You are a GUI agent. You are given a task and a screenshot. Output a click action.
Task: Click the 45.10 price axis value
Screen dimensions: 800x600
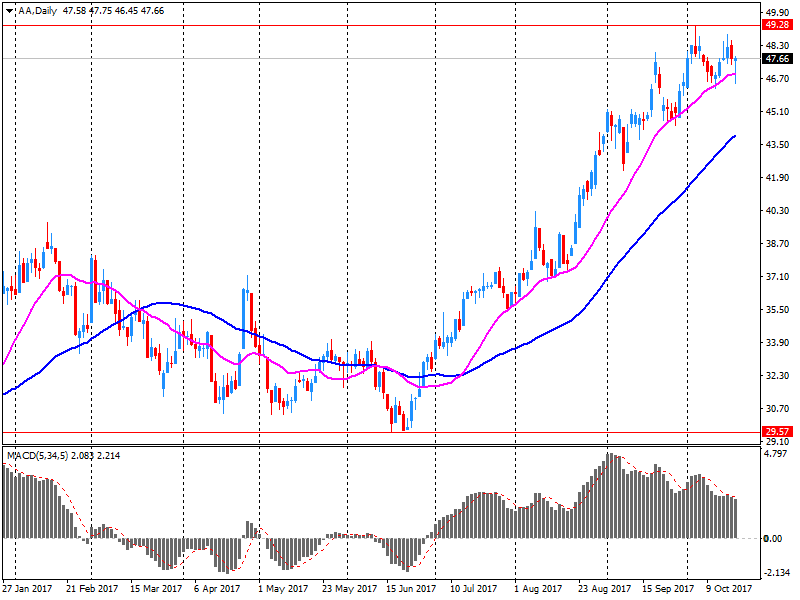(x=778, y=112)
